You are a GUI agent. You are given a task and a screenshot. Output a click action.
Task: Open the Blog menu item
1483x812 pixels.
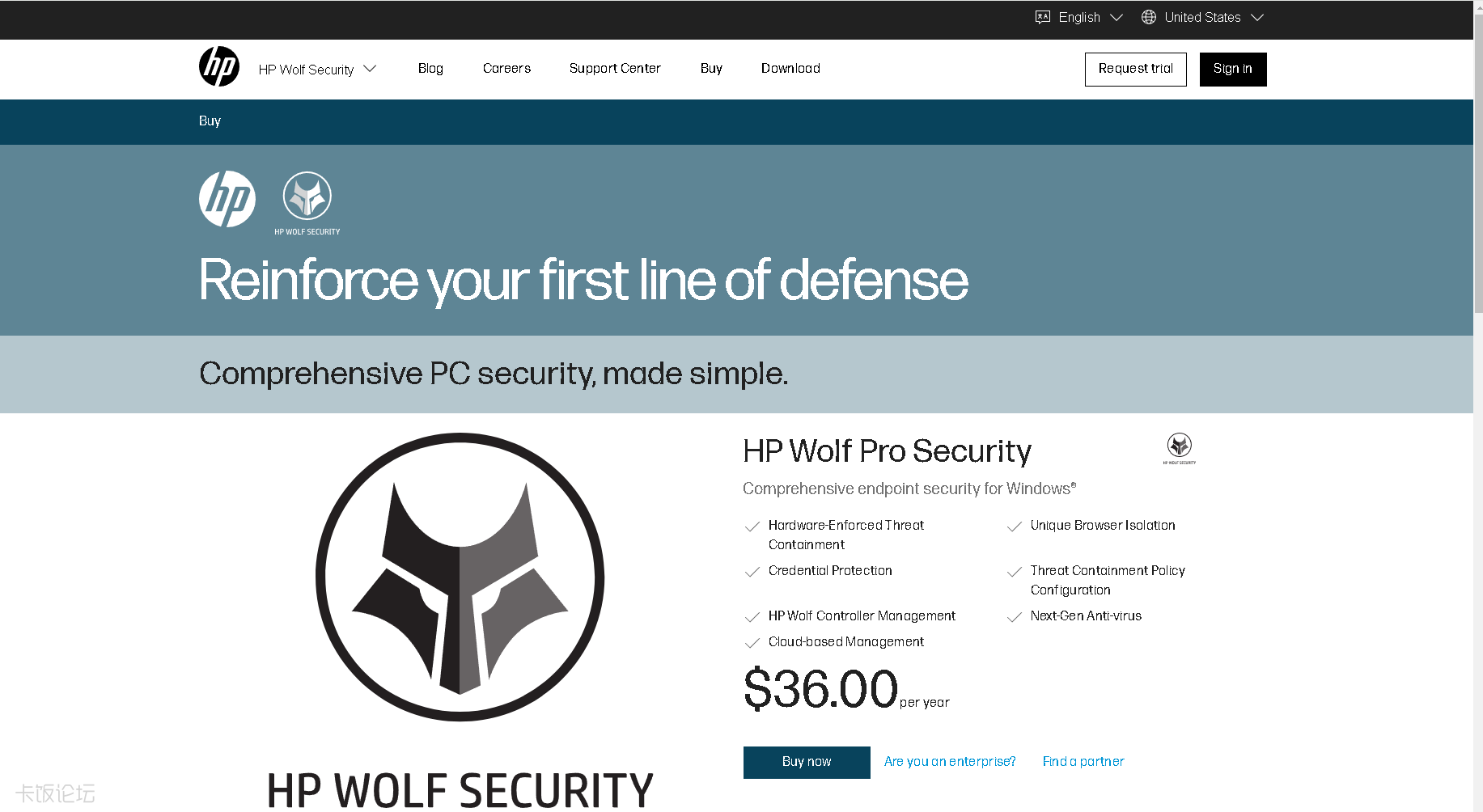pos(430,69)
